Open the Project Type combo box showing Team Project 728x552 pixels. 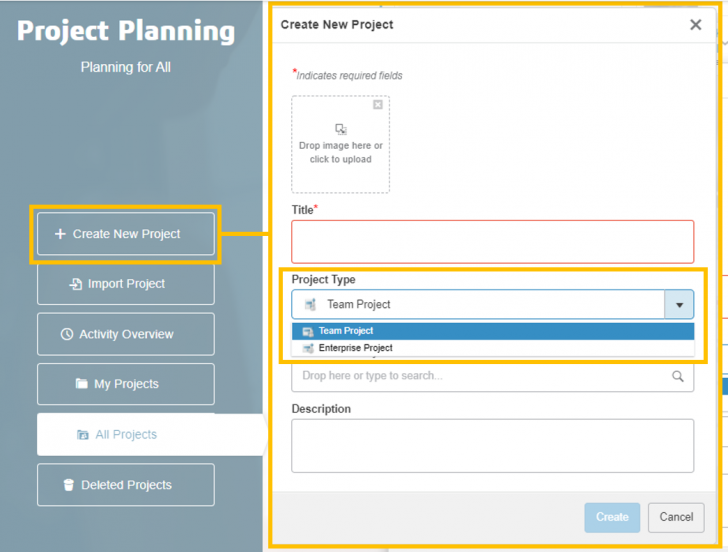pos(478,305)
